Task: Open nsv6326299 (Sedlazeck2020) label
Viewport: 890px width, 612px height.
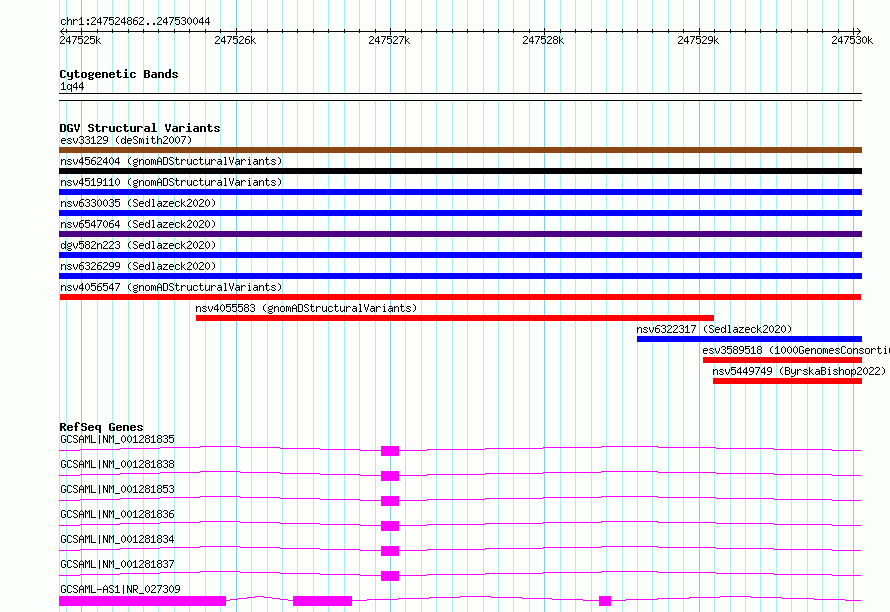Action: pos(138,266)
